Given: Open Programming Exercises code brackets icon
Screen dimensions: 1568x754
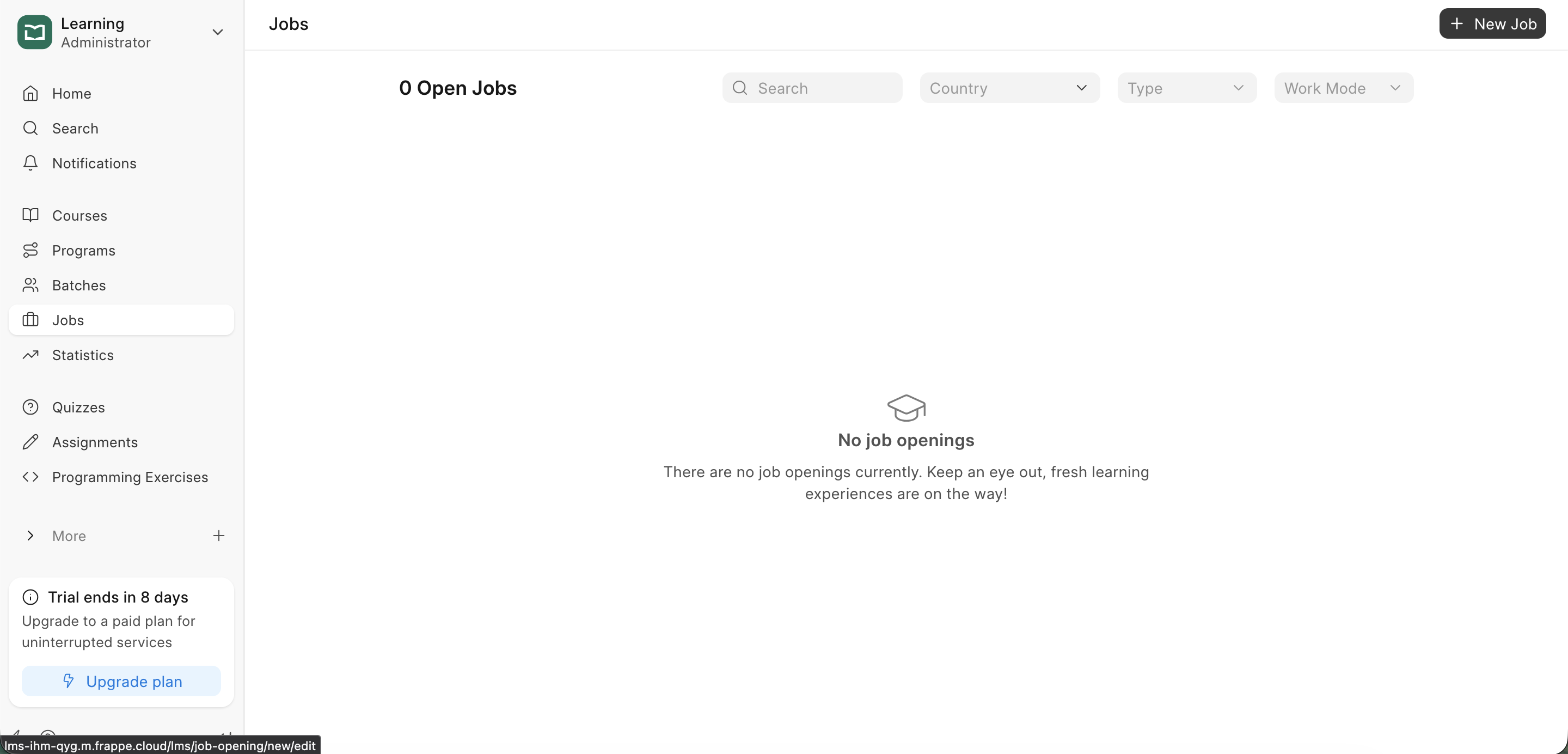Looking at the screenshot, I should click(30, 477).
